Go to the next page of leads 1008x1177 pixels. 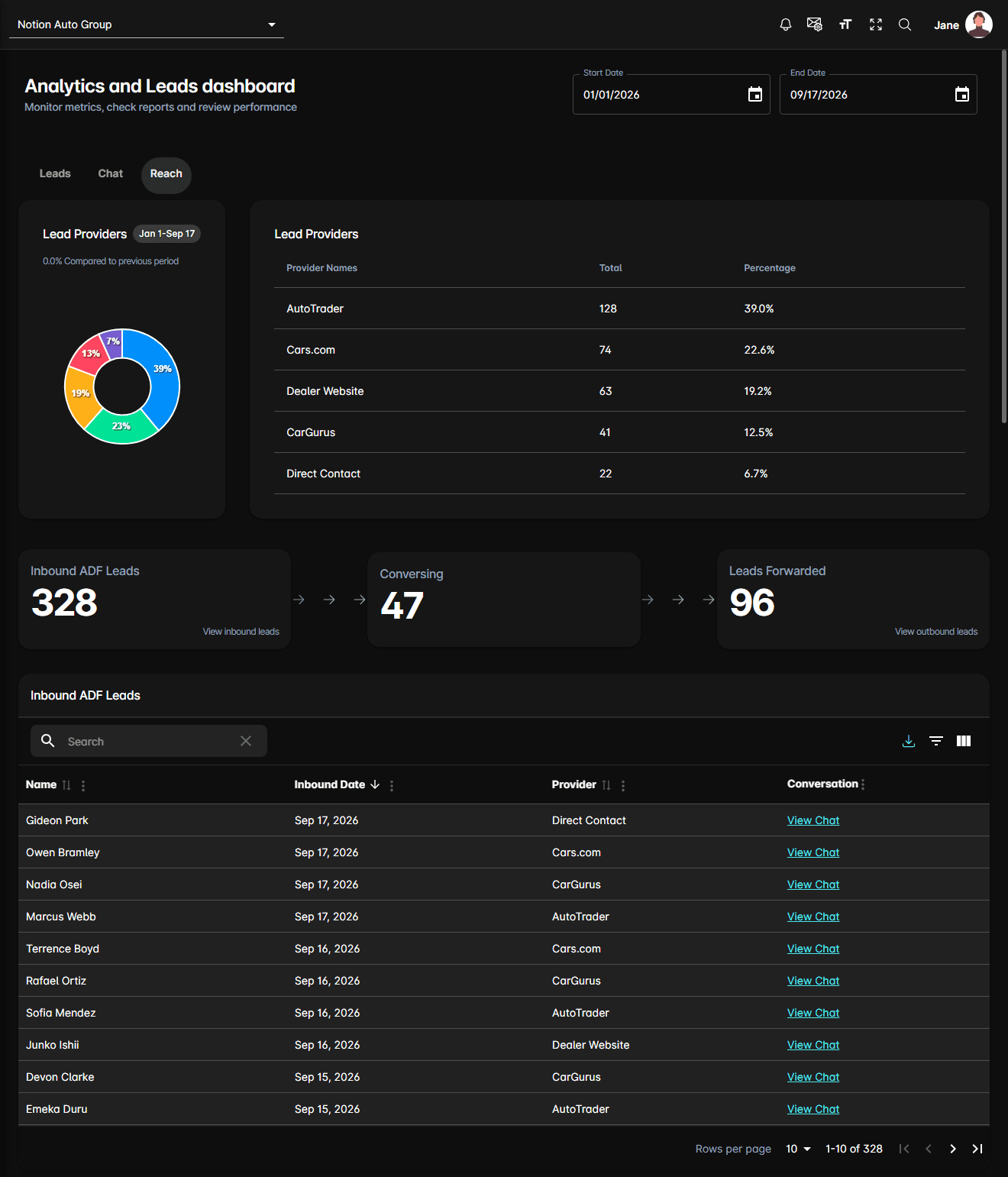(x=953, y=1149)
